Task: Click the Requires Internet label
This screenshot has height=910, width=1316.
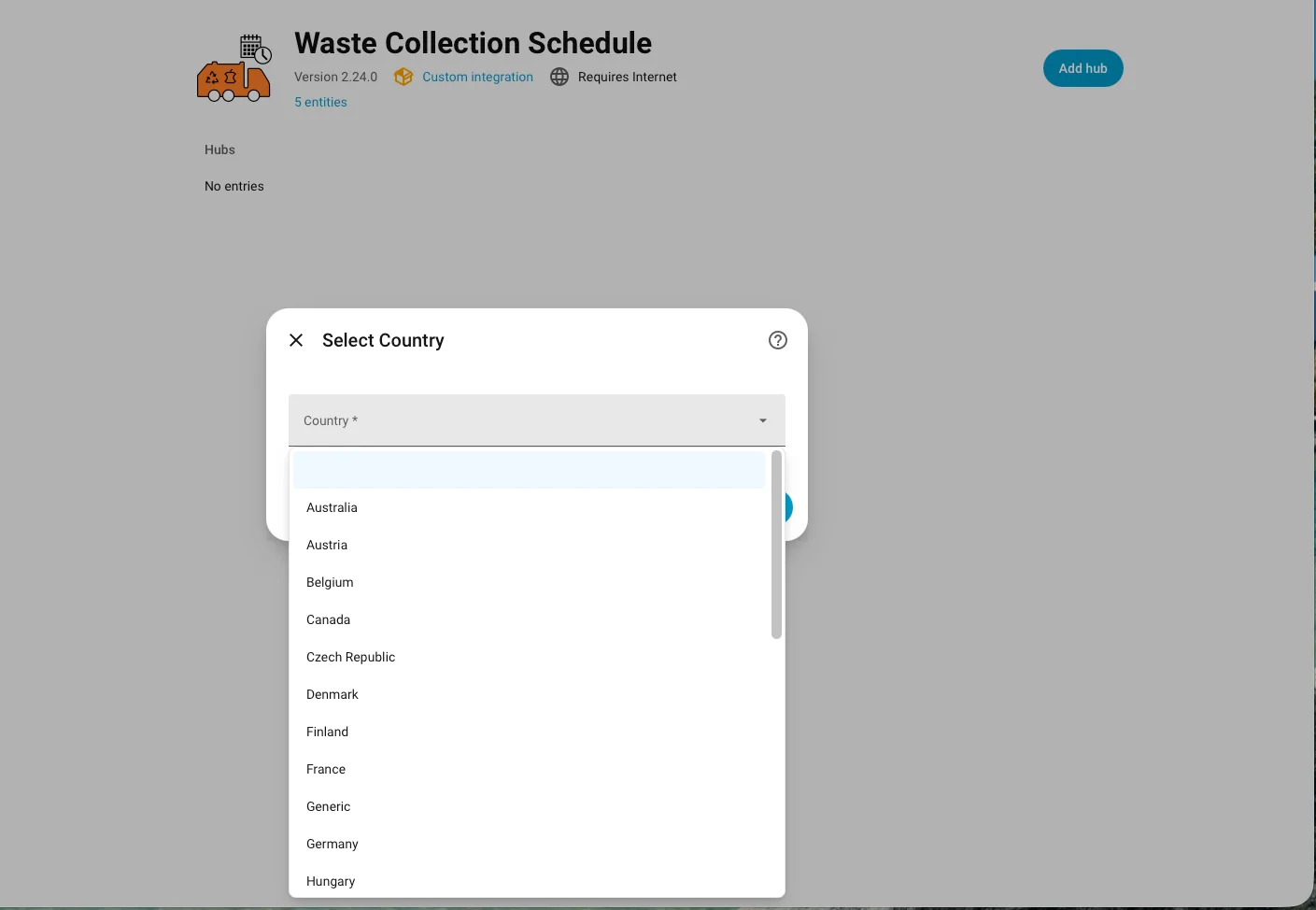Action: 628,77
